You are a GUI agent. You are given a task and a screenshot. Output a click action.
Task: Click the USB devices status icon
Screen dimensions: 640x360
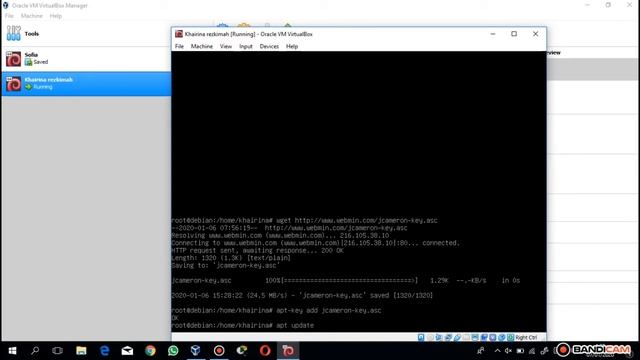[457, 338]
